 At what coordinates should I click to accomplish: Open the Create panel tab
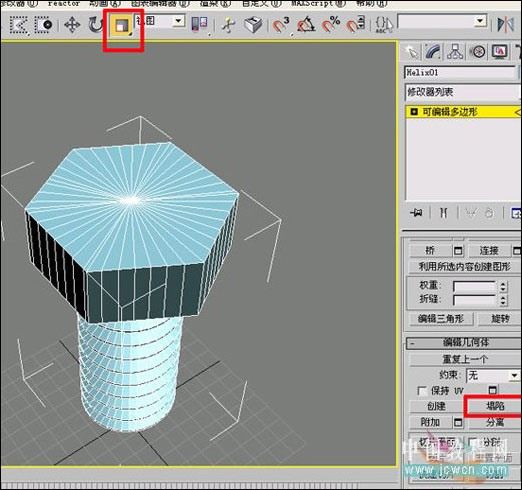411,52
